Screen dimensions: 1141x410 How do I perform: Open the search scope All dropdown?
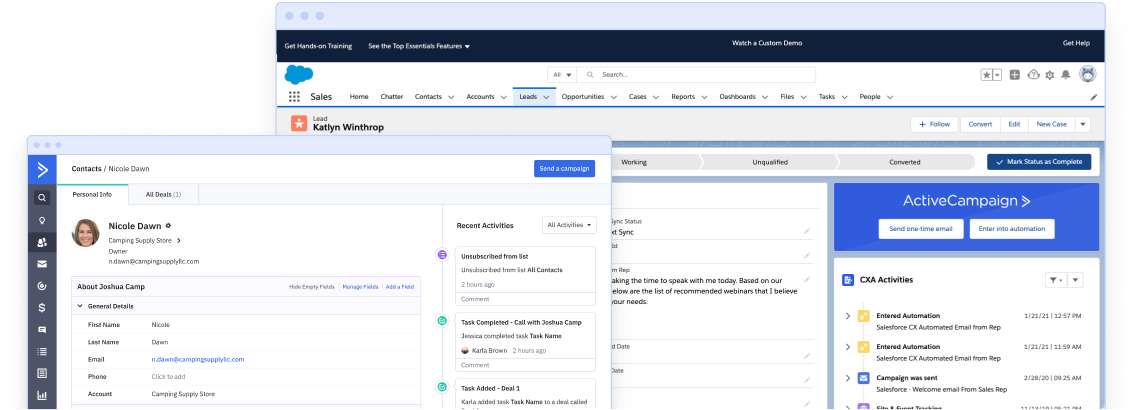(562, 75)
